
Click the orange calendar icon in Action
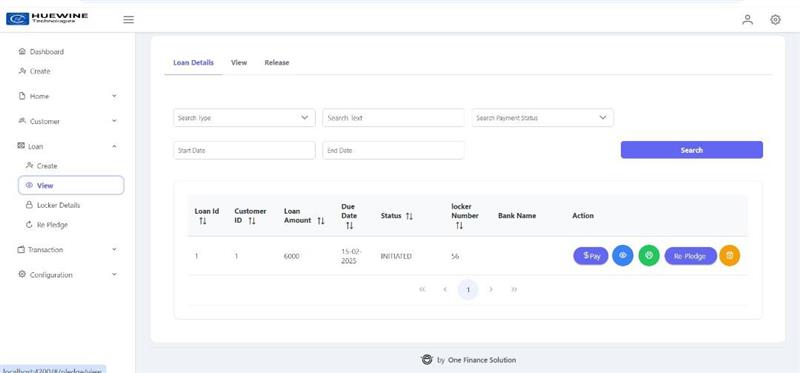(x=730, y=256)
